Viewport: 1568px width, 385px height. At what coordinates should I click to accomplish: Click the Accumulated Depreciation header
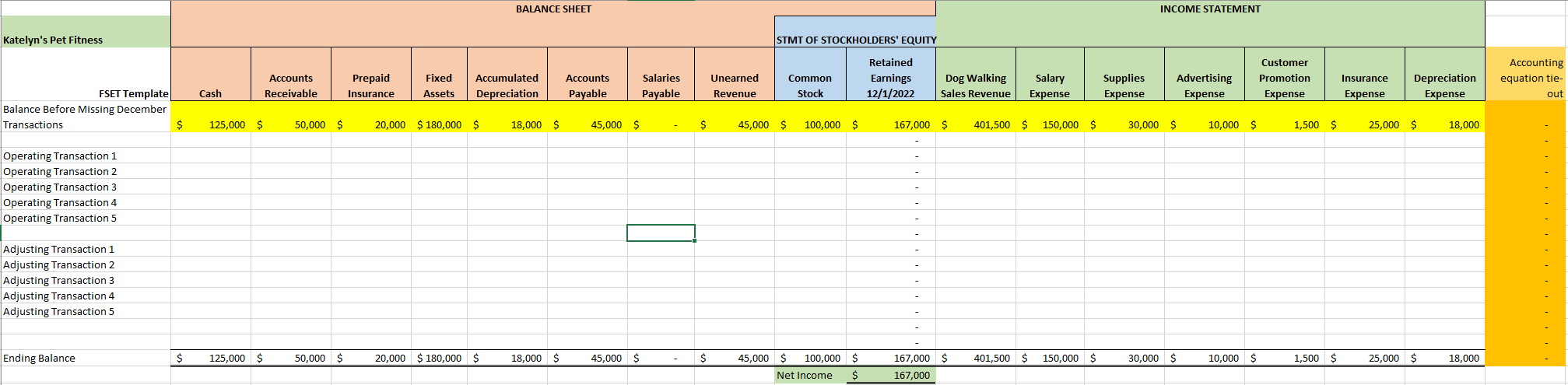click(x=507, y=74)
